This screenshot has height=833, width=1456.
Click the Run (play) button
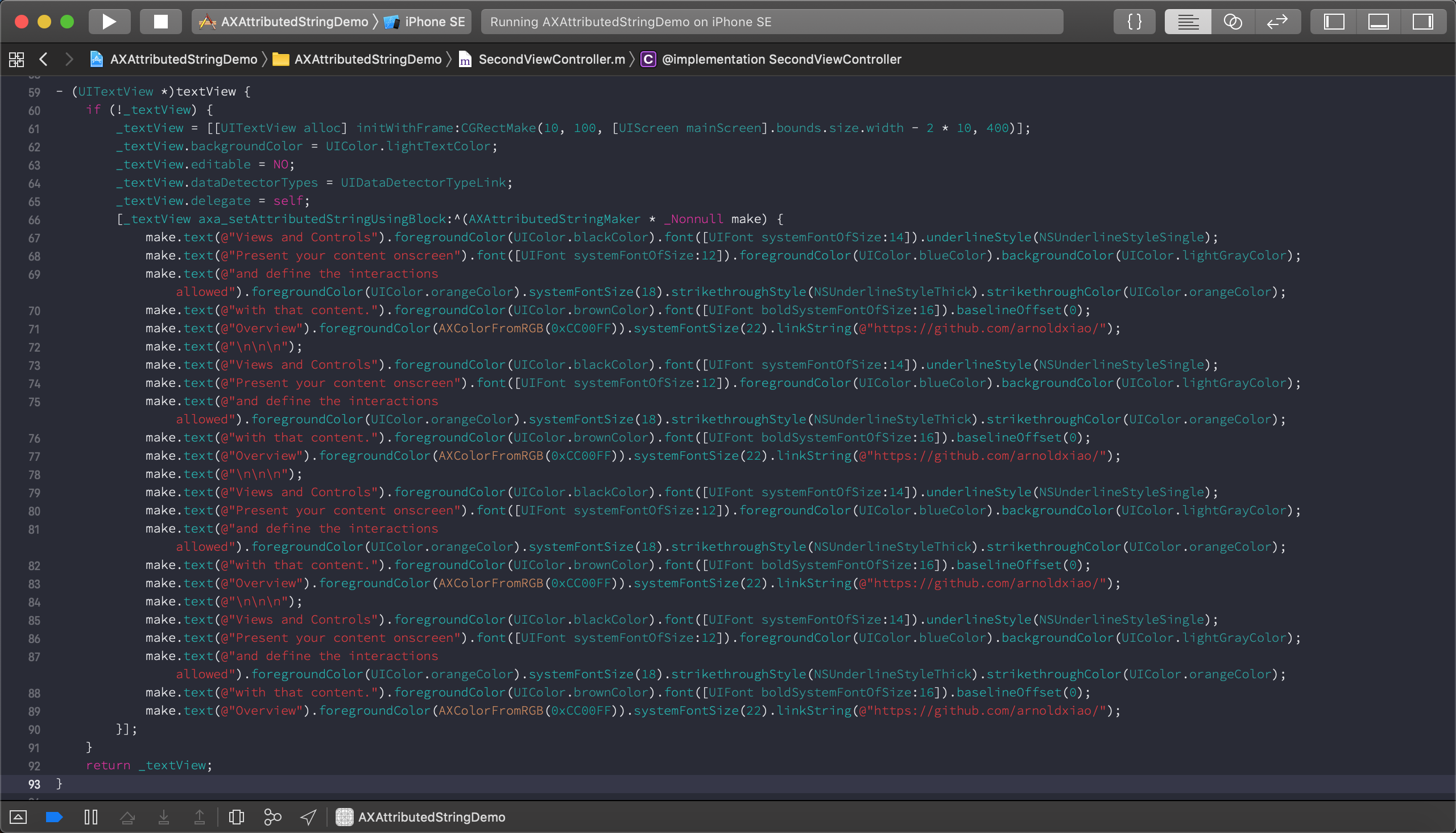click(109, 22)
